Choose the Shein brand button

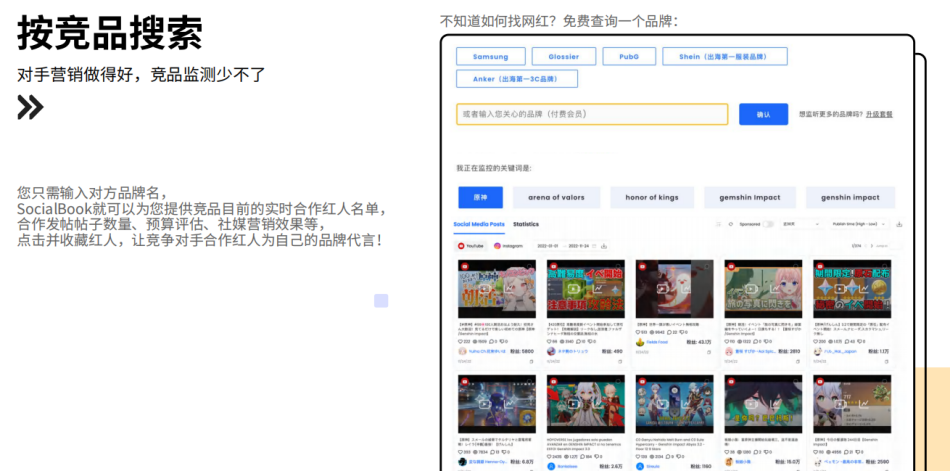click(725, 56)
